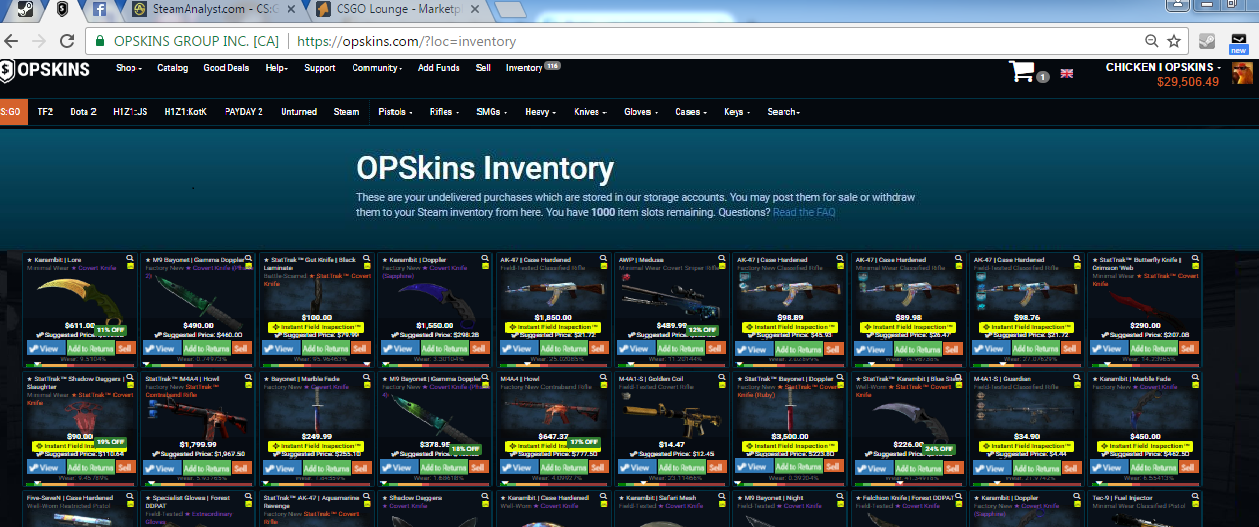Click yellow icon on $1,850.00 AK-47 Case Hardened card
The height and width of the screenshot is (527, 1259).
pos(605,268)
